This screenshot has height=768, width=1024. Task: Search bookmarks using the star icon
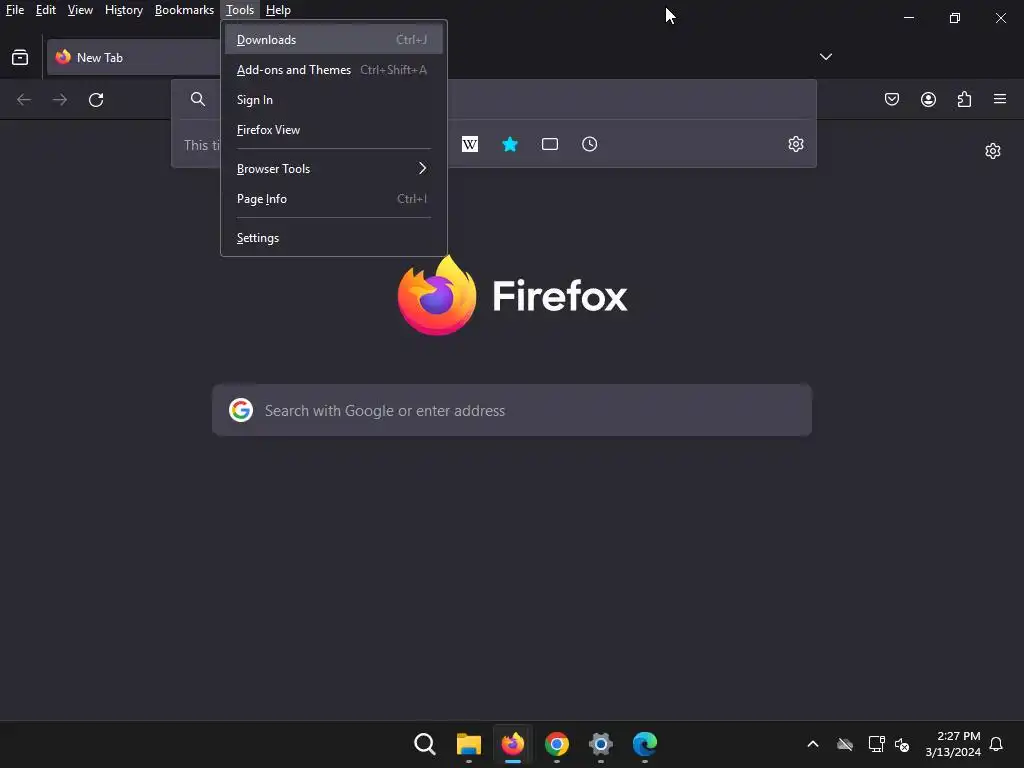pos(510,144)
